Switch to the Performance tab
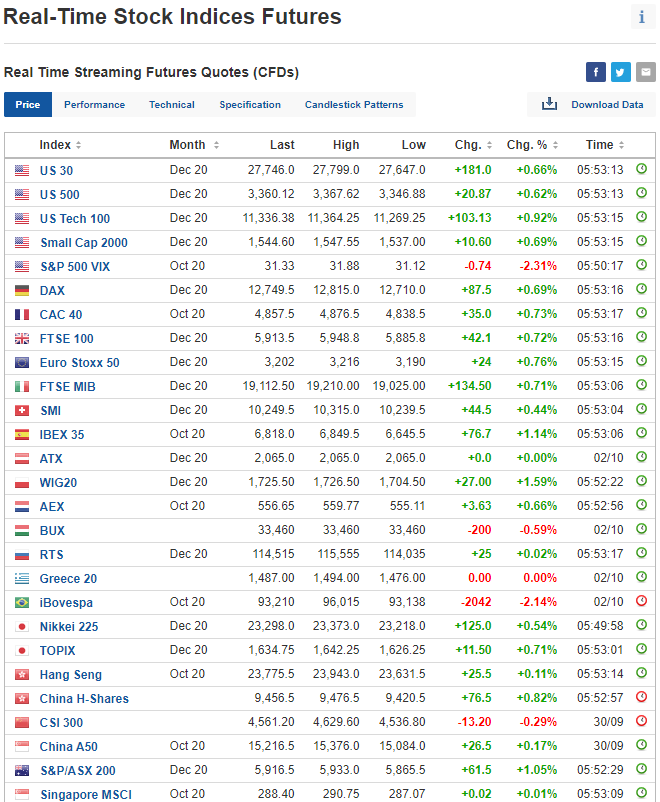The width and height of the screenshot is (660, 802). (x=94, y=105)
